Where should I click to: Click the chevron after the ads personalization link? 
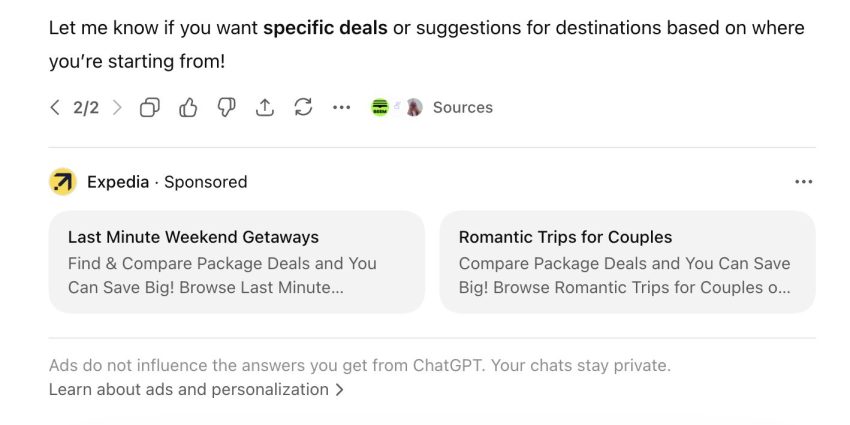coord(340,390)
